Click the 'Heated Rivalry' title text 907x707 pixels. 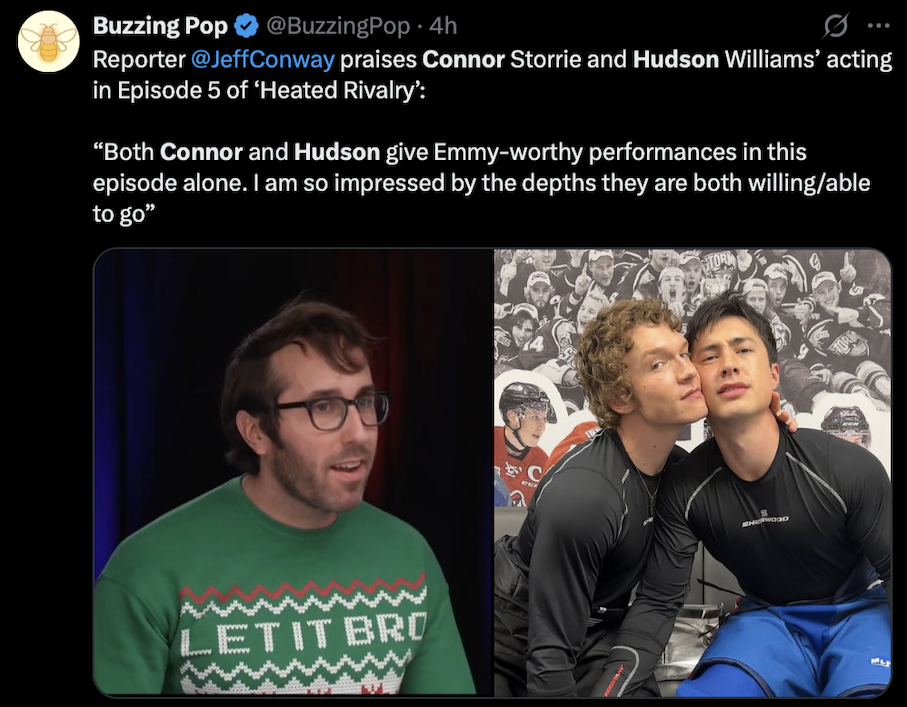(338, 90)
